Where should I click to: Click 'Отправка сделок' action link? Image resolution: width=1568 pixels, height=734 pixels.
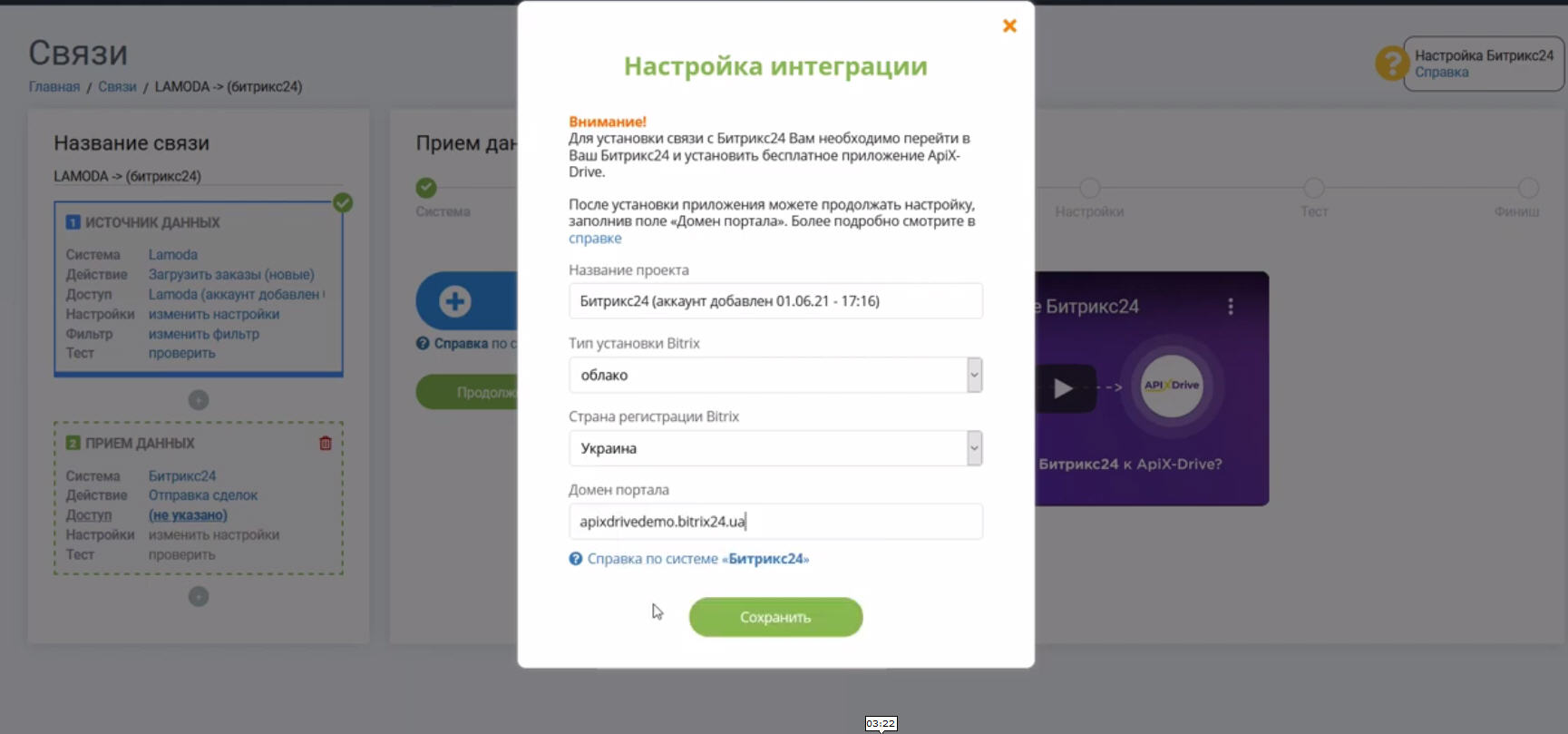(x=203, y=495)
